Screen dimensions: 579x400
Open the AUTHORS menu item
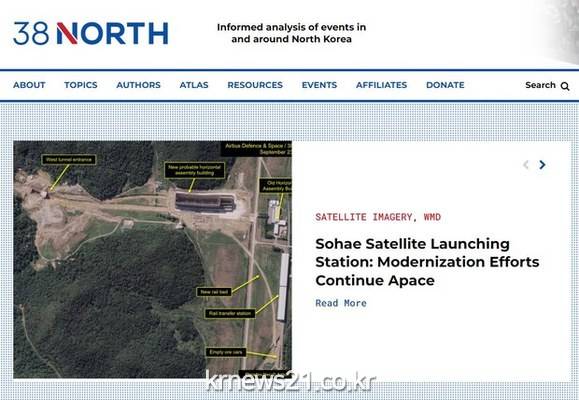pos(138,85)
